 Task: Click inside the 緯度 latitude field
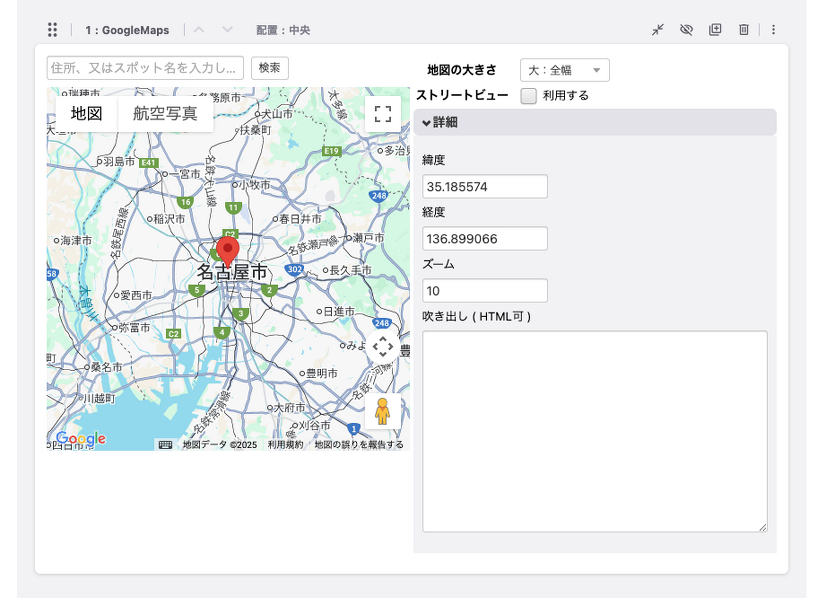483,186
